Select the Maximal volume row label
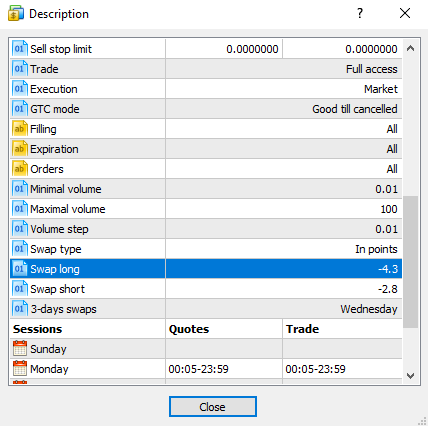 [x=68, y=209]
